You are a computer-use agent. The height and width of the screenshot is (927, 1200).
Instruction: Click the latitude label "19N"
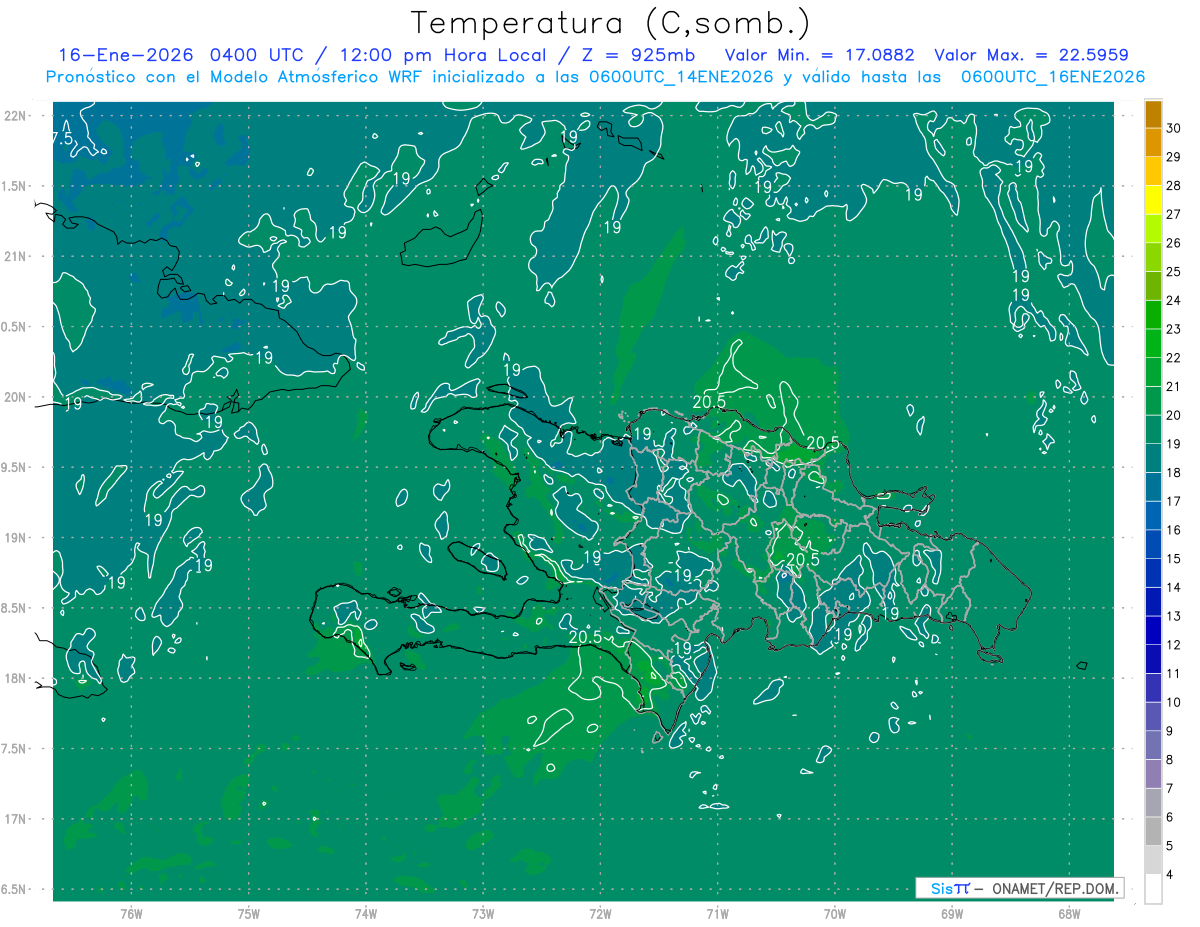[17, 538]
